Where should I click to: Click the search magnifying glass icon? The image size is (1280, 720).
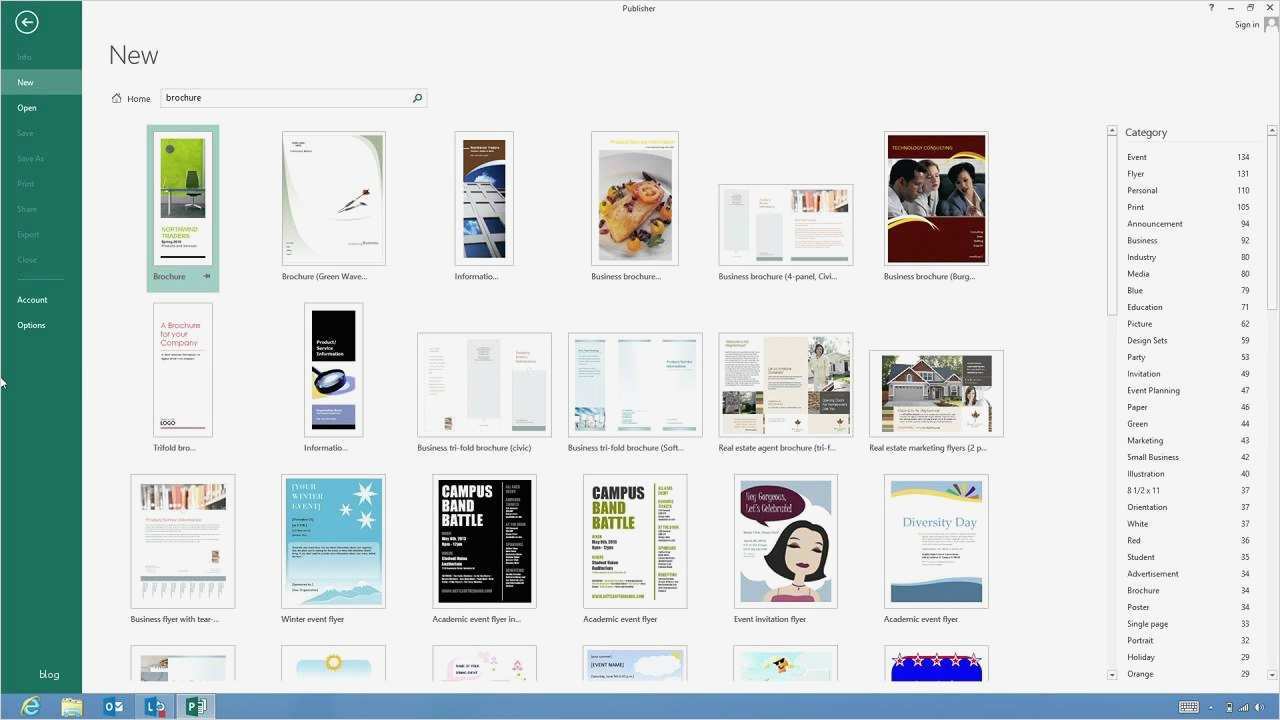(x=417, y=98)
